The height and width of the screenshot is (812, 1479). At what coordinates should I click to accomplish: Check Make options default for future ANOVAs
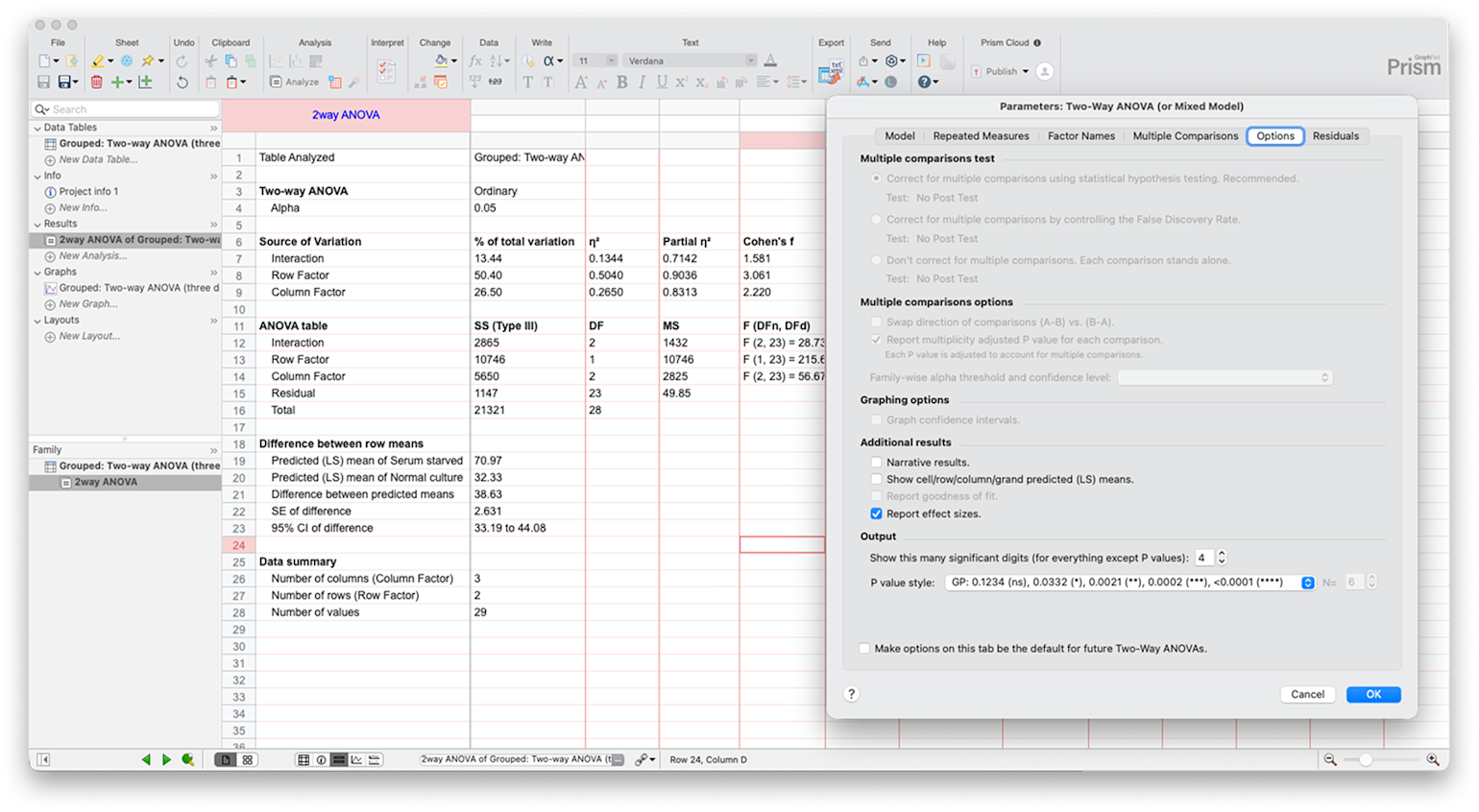[x=864, y=649]
